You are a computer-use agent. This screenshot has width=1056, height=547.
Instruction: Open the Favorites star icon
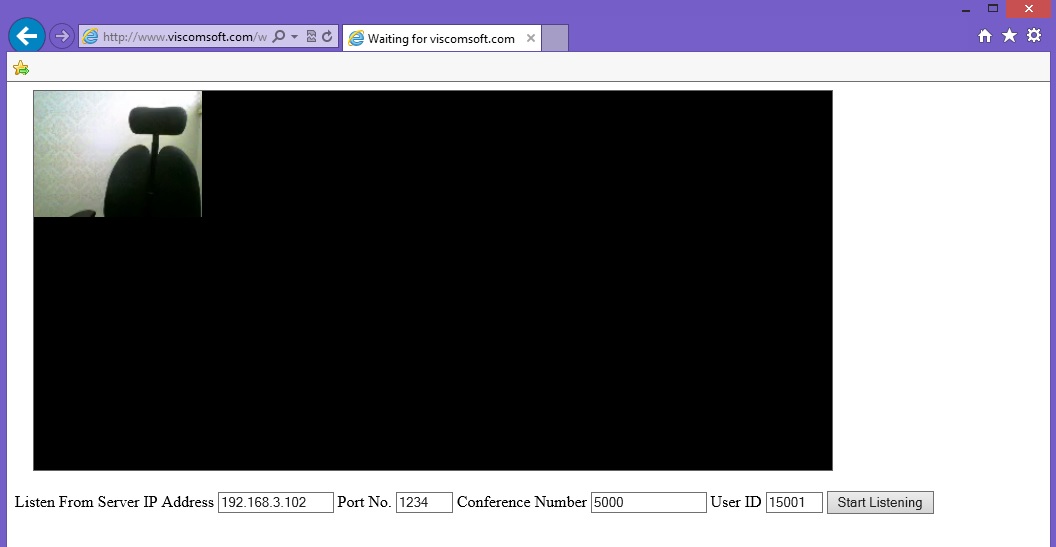[1009, 36]
